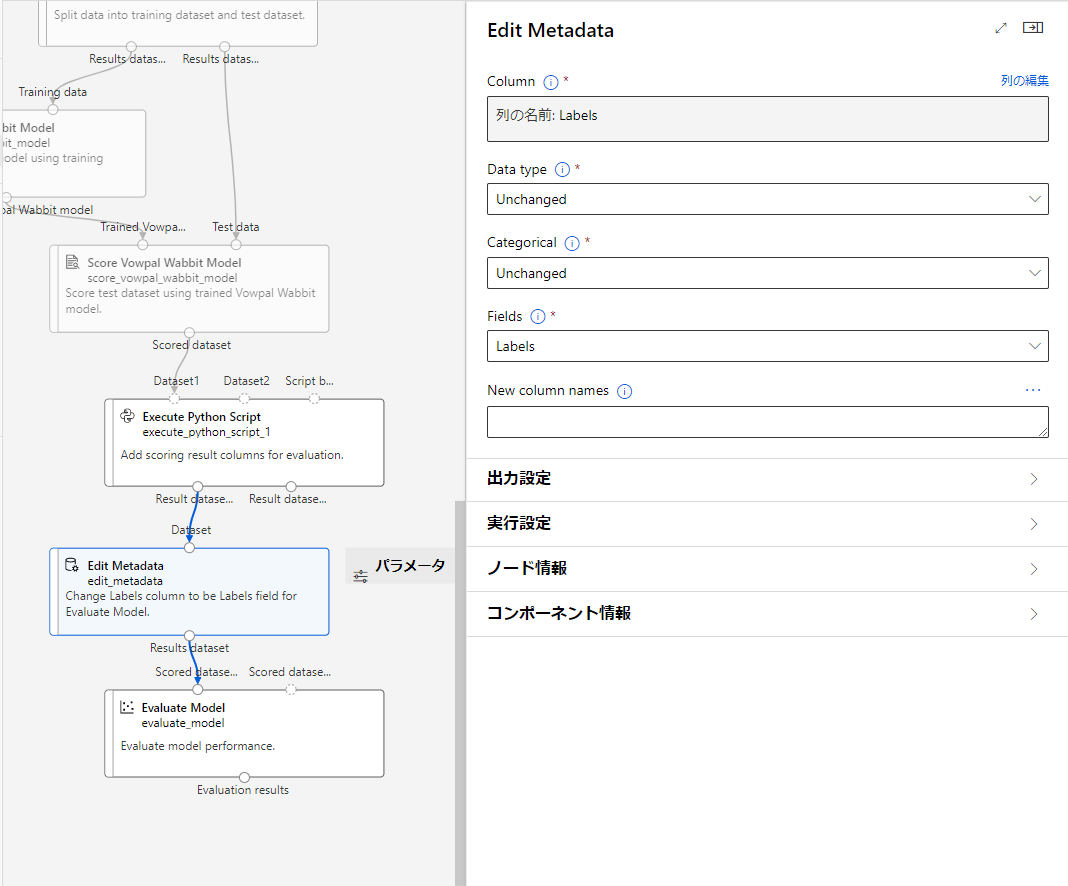Click the 'Edit Metadata' panel title

pyautogui.click(x=550, y=31)
